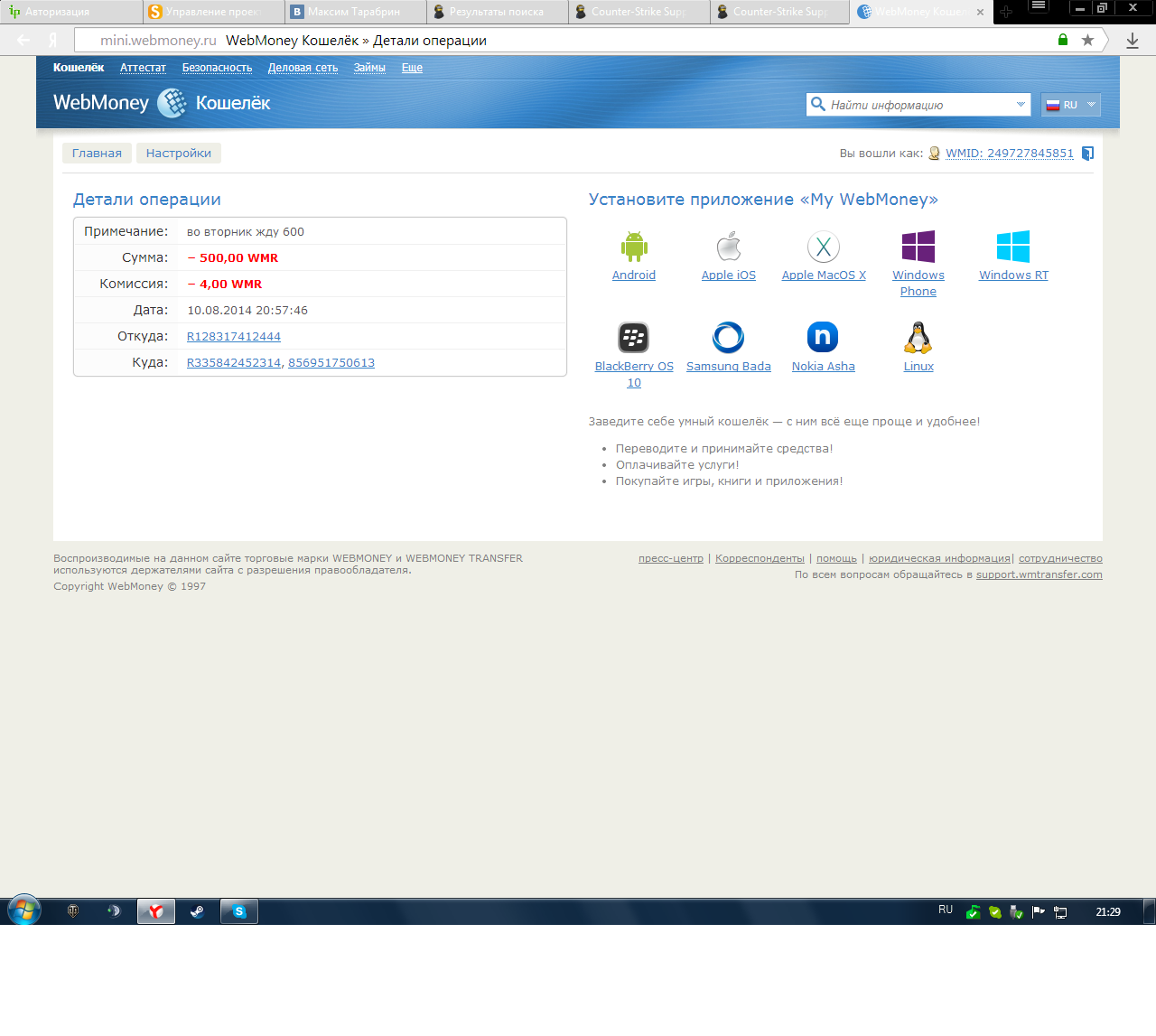Open юридическая информация footer link
Viewport: 1156px width, 1036px height.
(x=939, y=559)
